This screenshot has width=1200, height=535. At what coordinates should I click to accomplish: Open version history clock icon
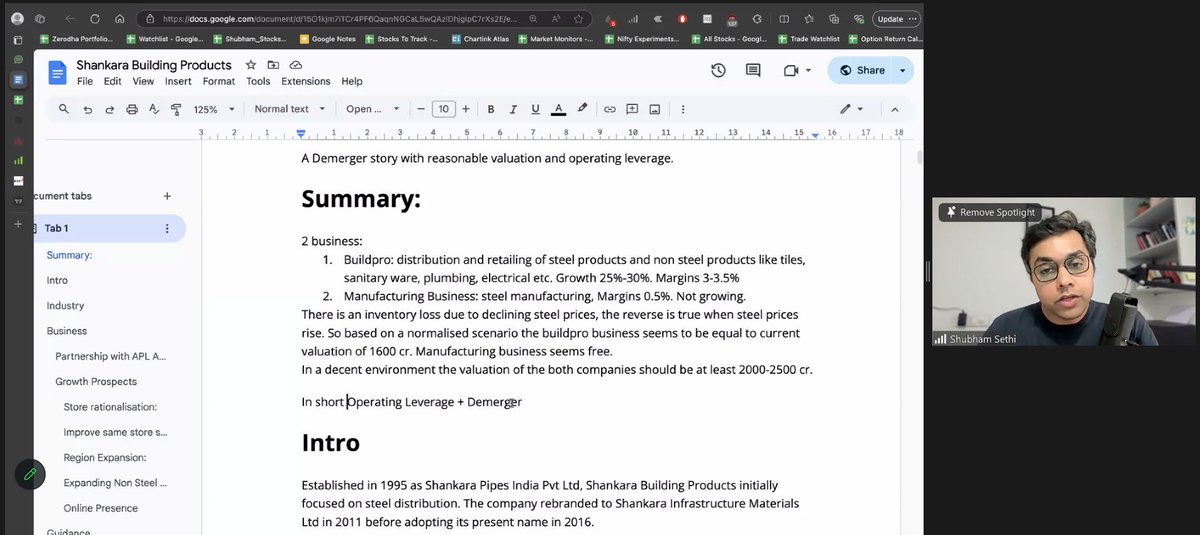point(718,70)
